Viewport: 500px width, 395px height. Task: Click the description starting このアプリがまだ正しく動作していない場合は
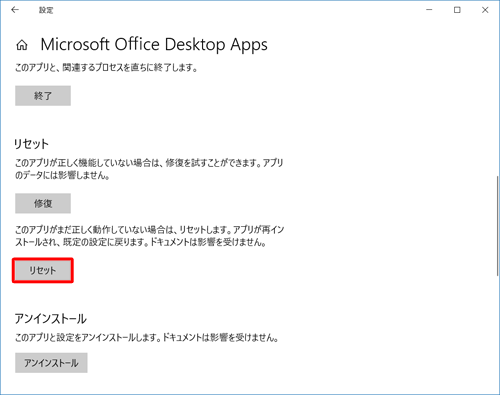pyautogui.click(x=149, y=236)
